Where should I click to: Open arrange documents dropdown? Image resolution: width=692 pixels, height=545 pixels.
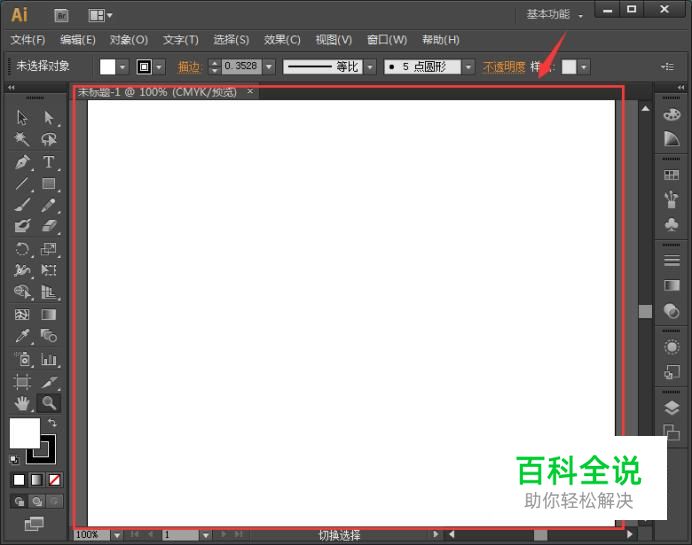[x=100, y=15]
